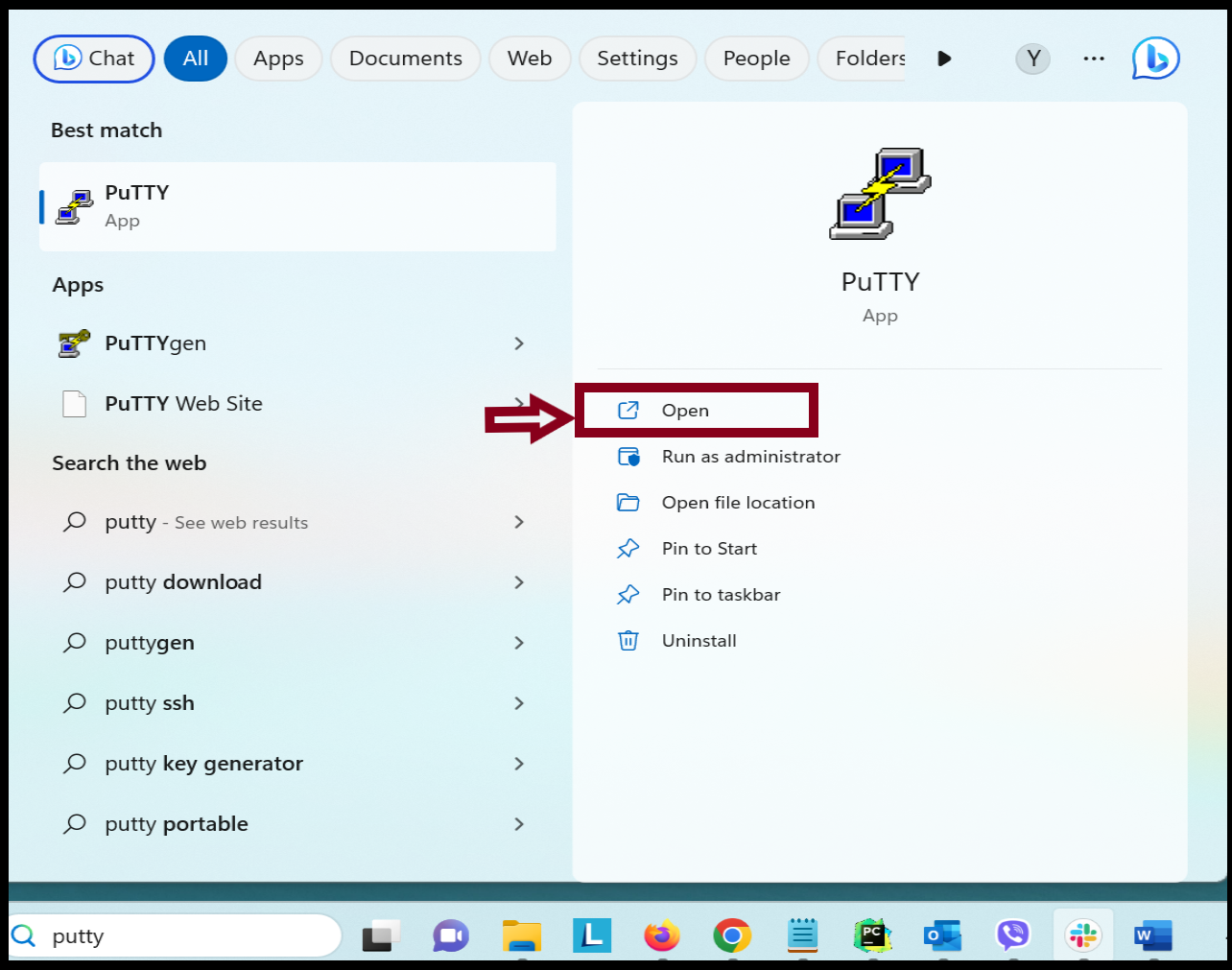Open Microsoft Word from the taskbar

pyautogui.click(x=1152, y=935)
